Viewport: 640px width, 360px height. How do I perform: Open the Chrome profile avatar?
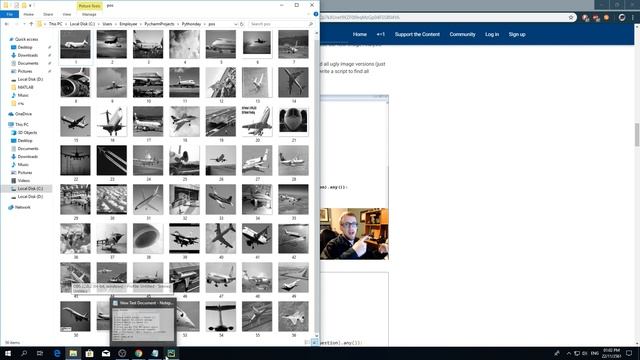(622, 18)
